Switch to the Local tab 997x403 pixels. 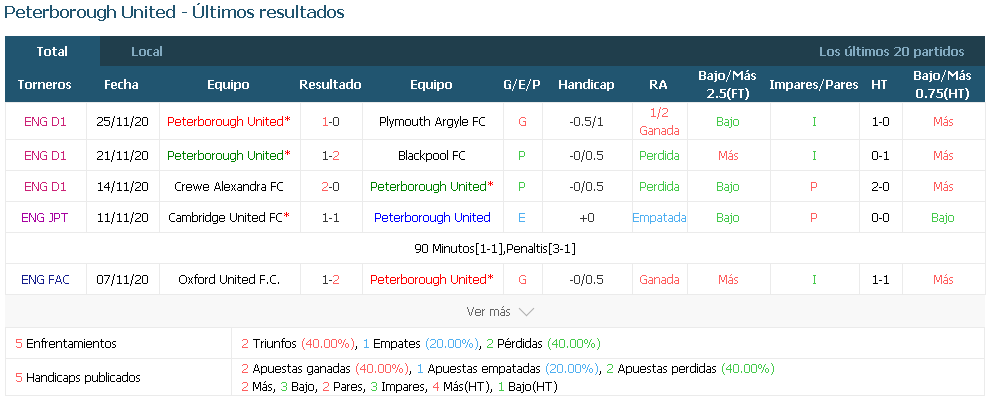(x=147, y=51)
